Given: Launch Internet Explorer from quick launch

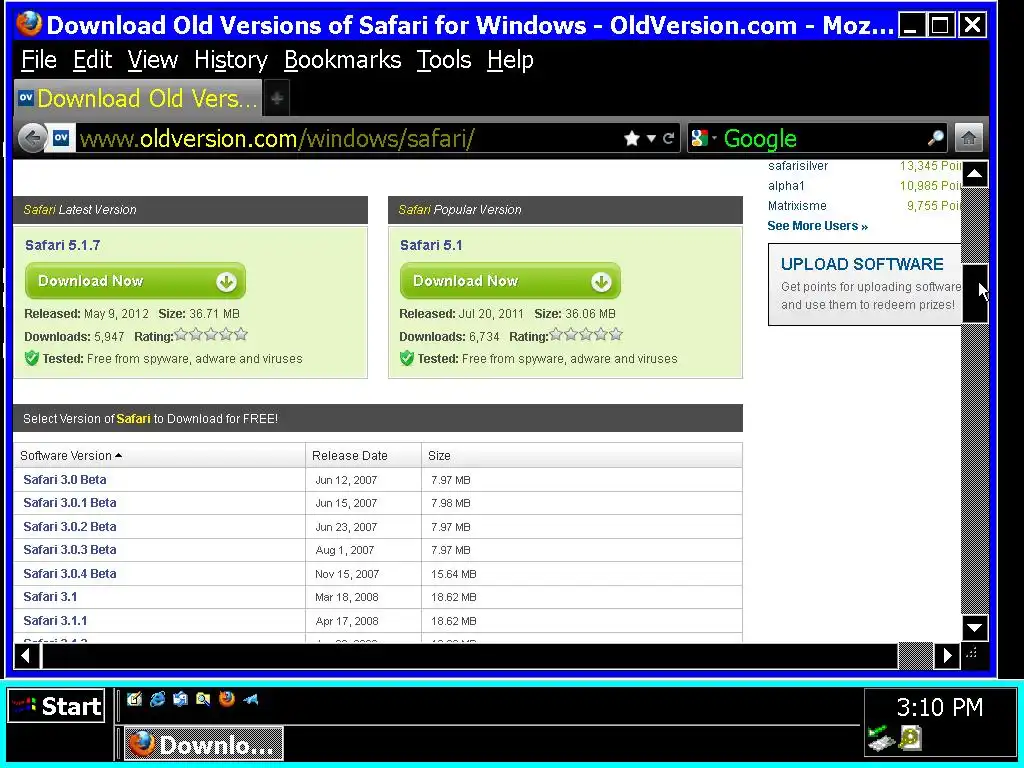Looking at the screenshot, I should point(157,699).
